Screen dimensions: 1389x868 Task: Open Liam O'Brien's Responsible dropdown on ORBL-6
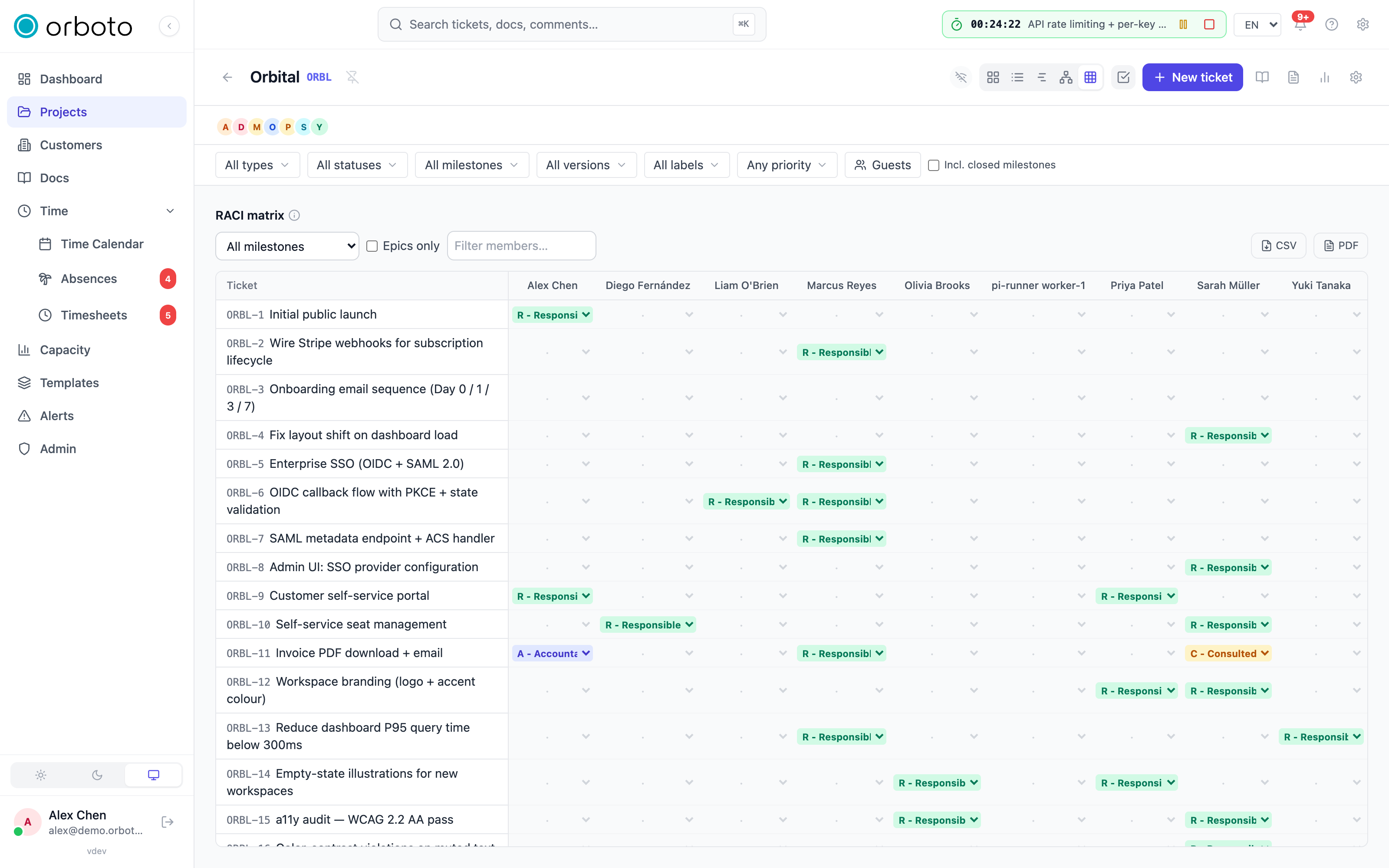click(746, 502)
